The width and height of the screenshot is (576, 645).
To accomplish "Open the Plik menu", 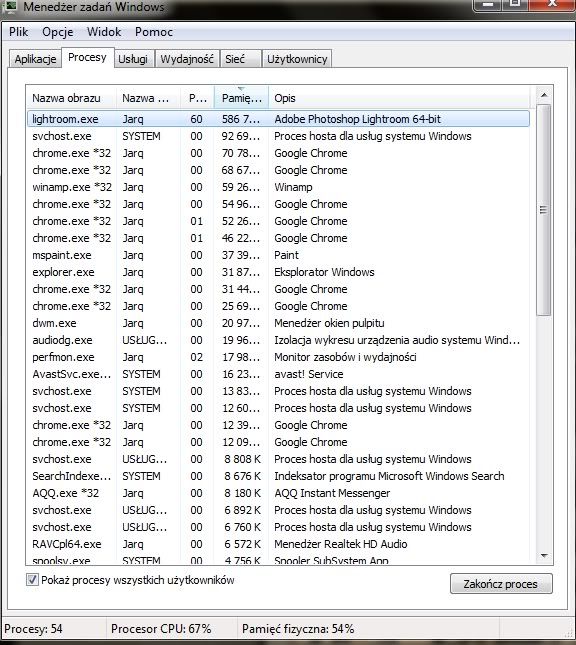I will pyautogui.click(x=19, y=32).
